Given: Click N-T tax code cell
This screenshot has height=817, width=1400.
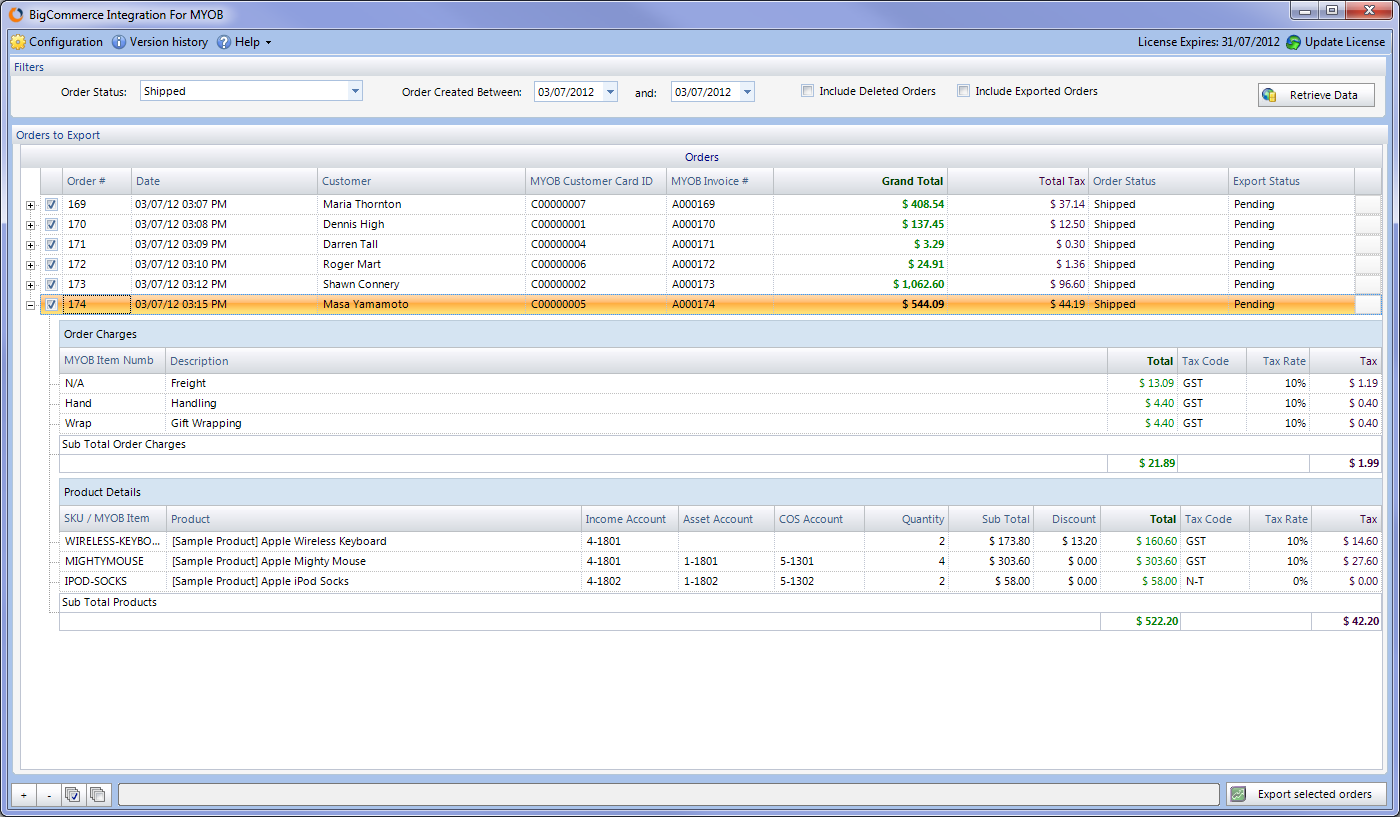Looking at the screenshot, I should click(1215, 581).
